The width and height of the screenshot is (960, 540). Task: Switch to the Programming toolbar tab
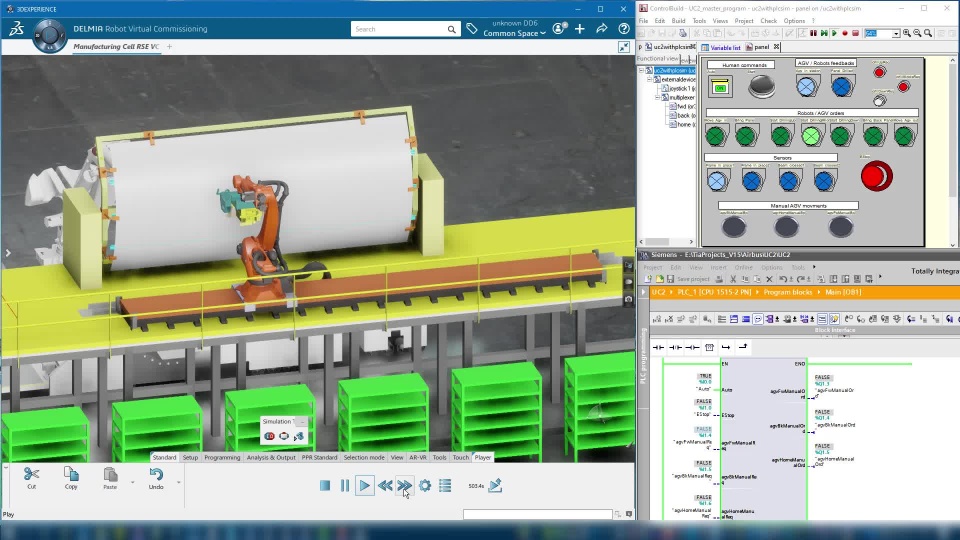tap(222, 457)
